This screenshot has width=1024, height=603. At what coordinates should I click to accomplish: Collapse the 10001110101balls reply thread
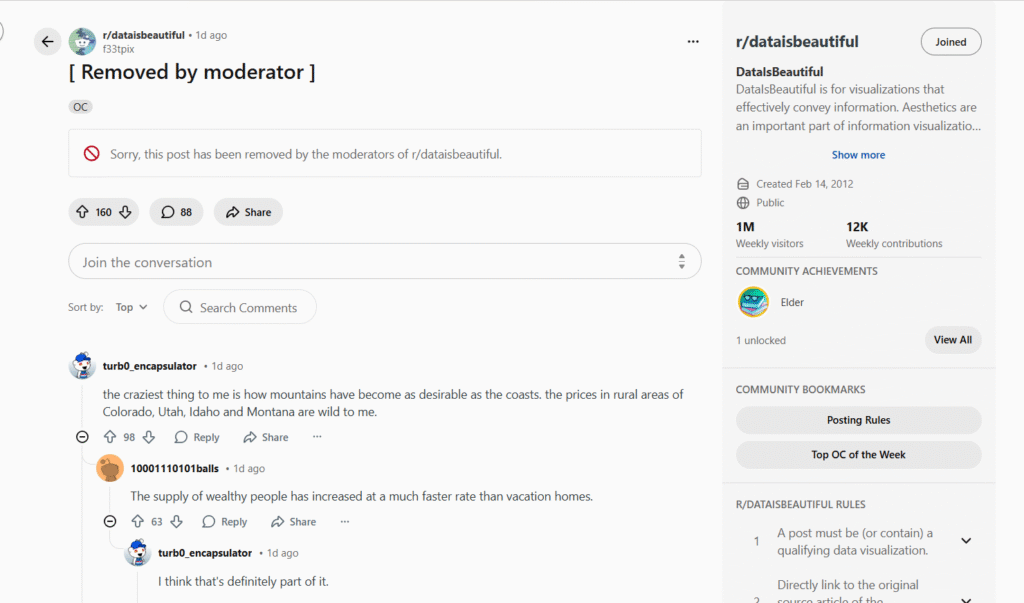point(110,522)
